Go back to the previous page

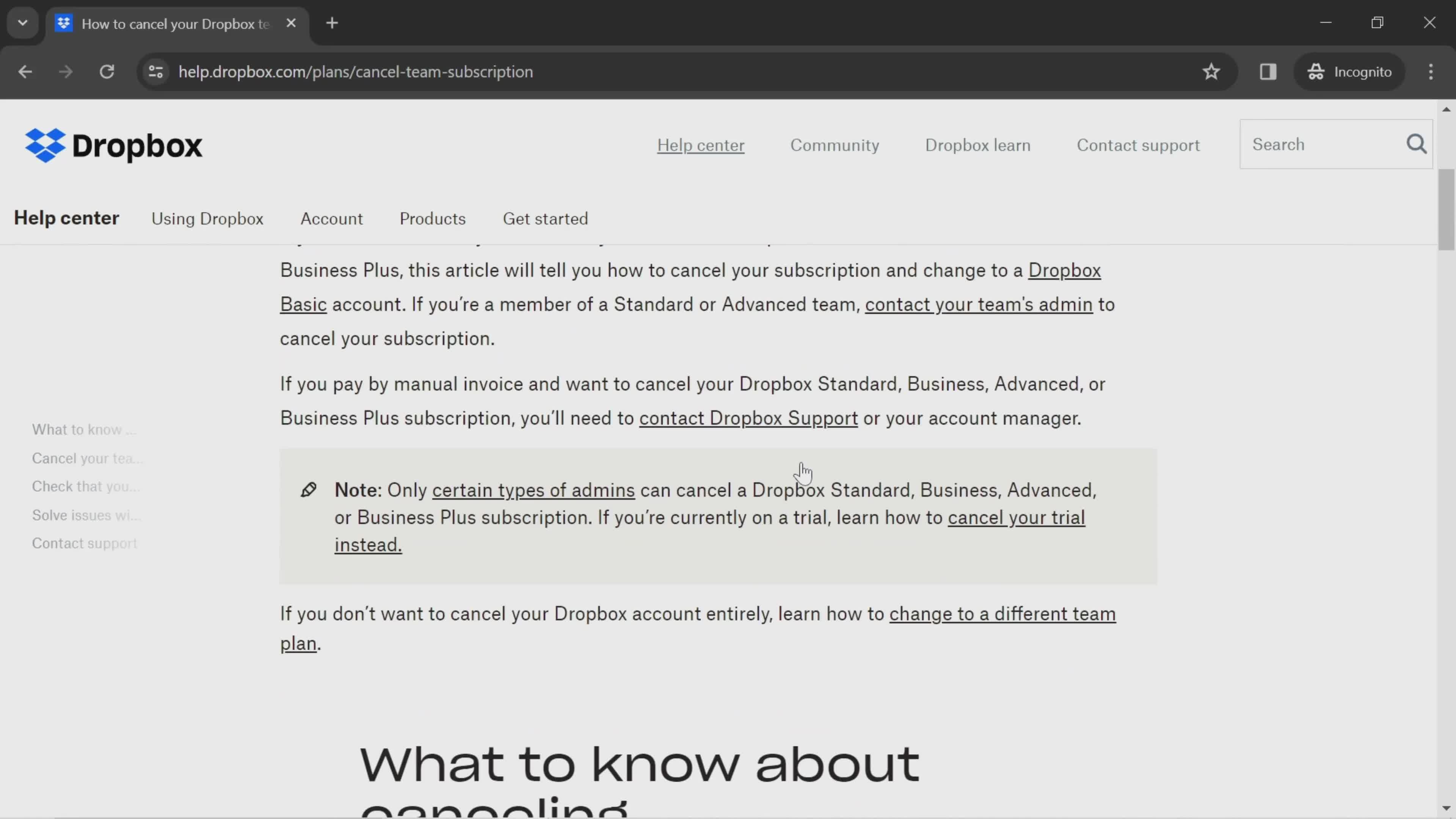point(25,72)
